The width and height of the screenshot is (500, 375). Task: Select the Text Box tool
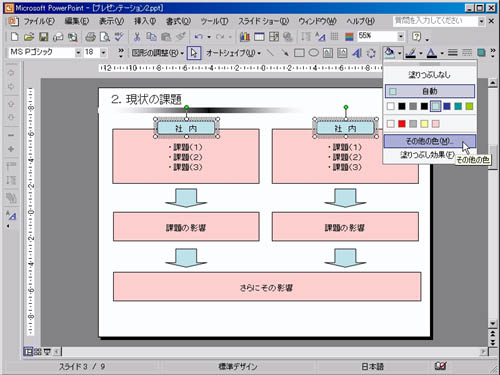[x=328, y=53]
